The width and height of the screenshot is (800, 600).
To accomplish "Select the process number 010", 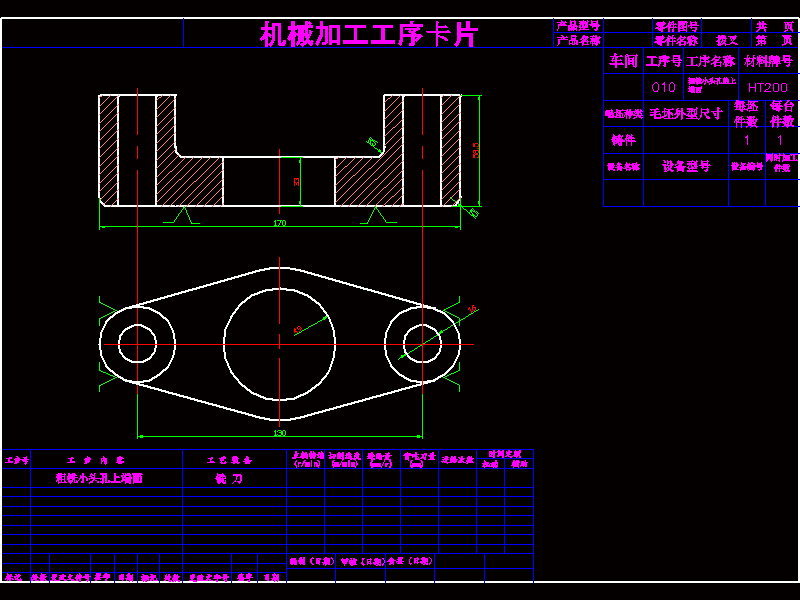I will [x=663, y=88].
